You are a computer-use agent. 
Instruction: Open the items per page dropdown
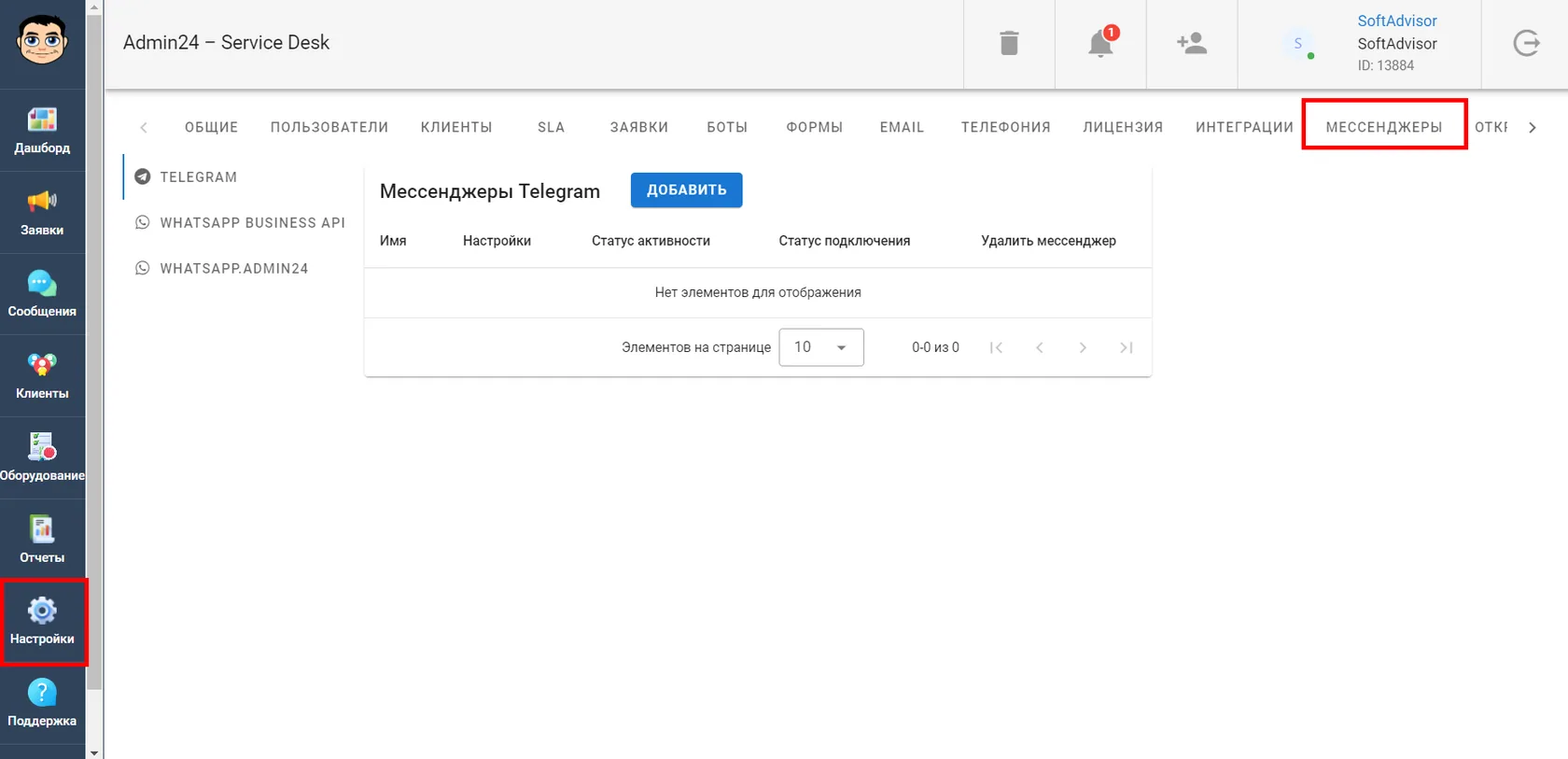(821, 347)
